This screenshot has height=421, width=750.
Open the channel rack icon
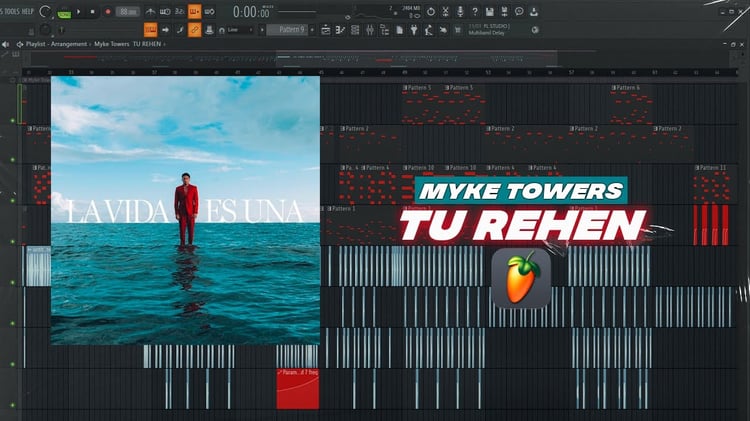point(355,30)
